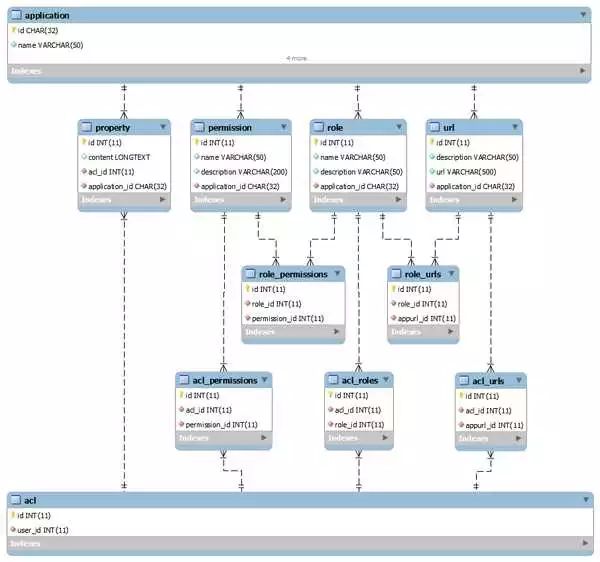Collapse the application table using its header arrow
Viewport: 600px width, 562px height.
point(583,15)
